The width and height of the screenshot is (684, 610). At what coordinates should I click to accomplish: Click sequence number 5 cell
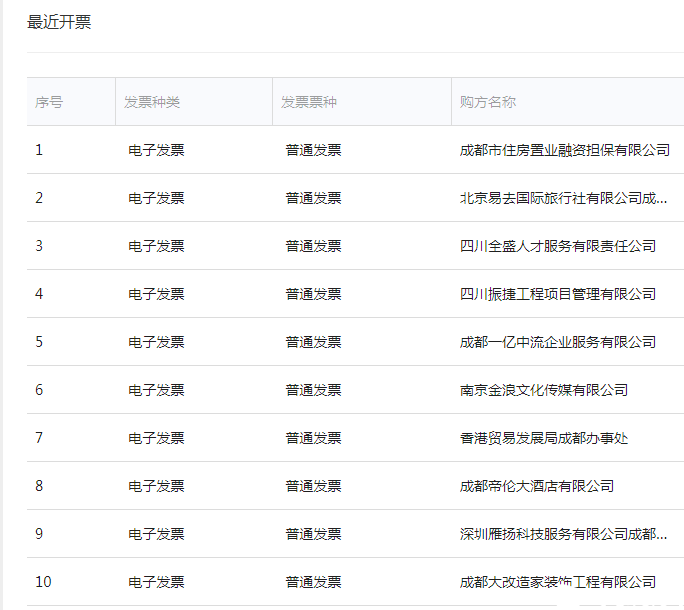pyautogui.click(x=39, y=342)
